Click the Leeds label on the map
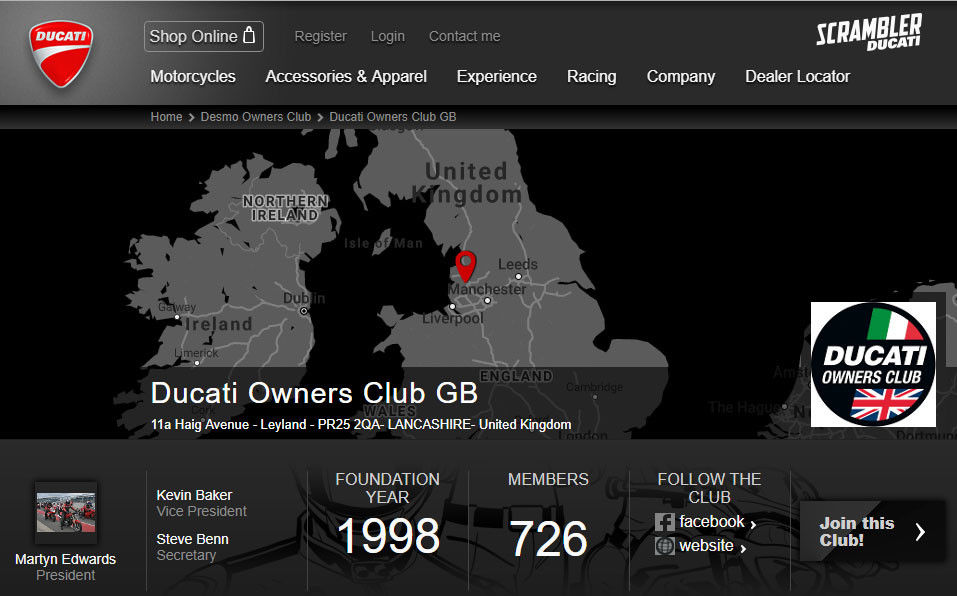 click(x=518, y=264)
